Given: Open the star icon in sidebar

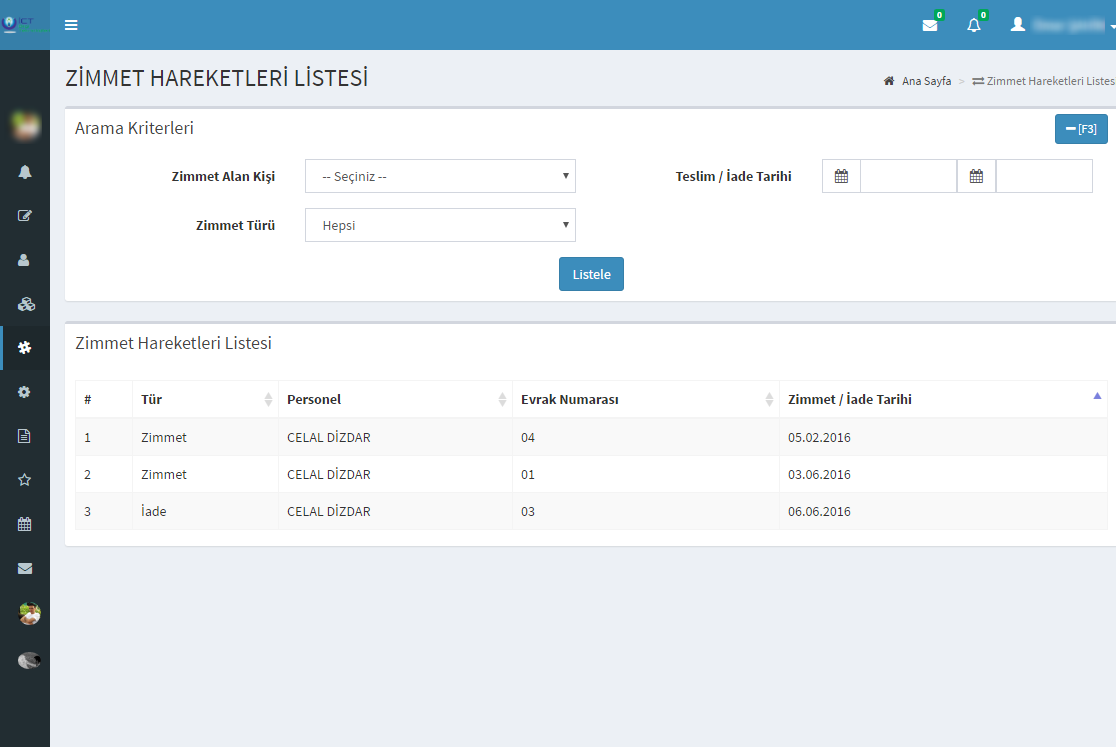Looking at the screenshot, I should coord(25,480).
